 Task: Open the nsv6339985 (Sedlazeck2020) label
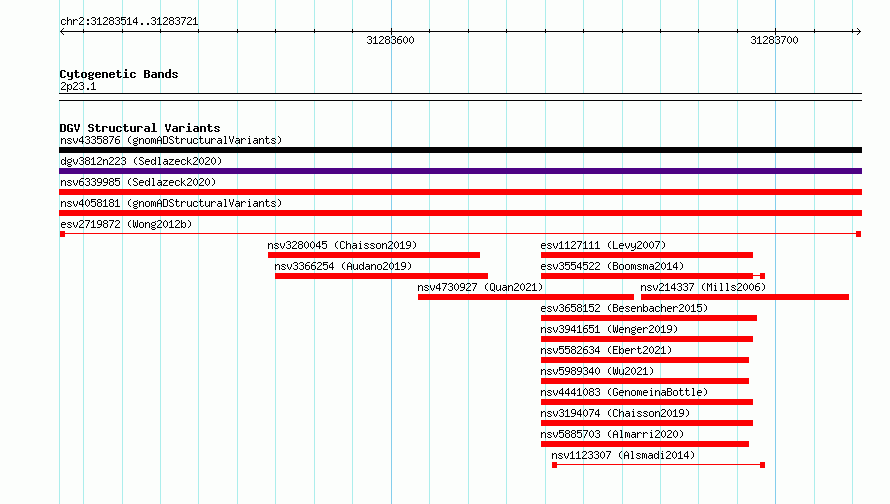(138, 182)
